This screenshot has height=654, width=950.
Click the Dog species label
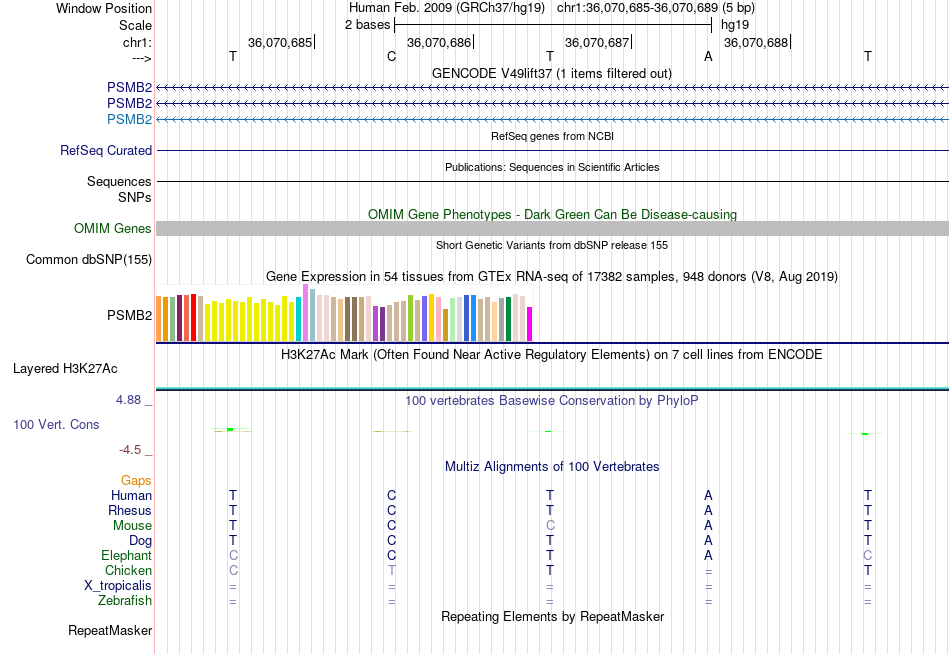(x=140, y=541)
